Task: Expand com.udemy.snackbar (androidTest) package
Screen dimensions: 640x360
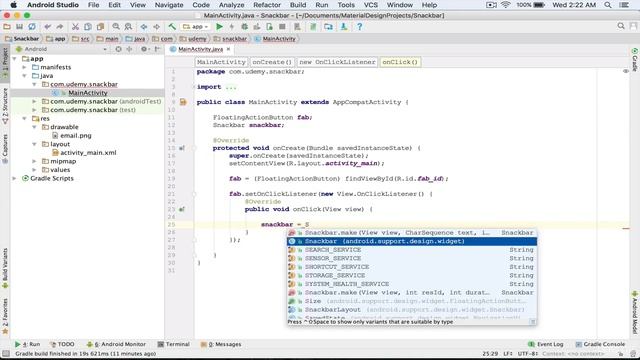Action: [x=34, y=101]
